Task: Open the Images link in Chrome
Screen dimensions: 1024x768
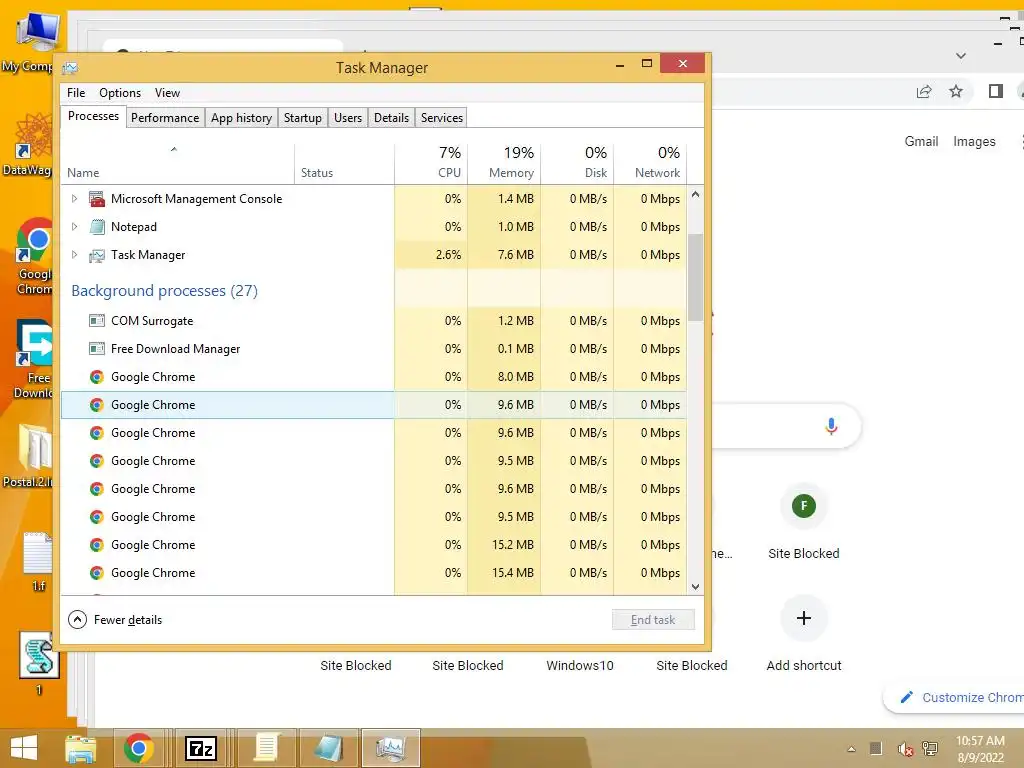Action: click(x=974, y=141)
